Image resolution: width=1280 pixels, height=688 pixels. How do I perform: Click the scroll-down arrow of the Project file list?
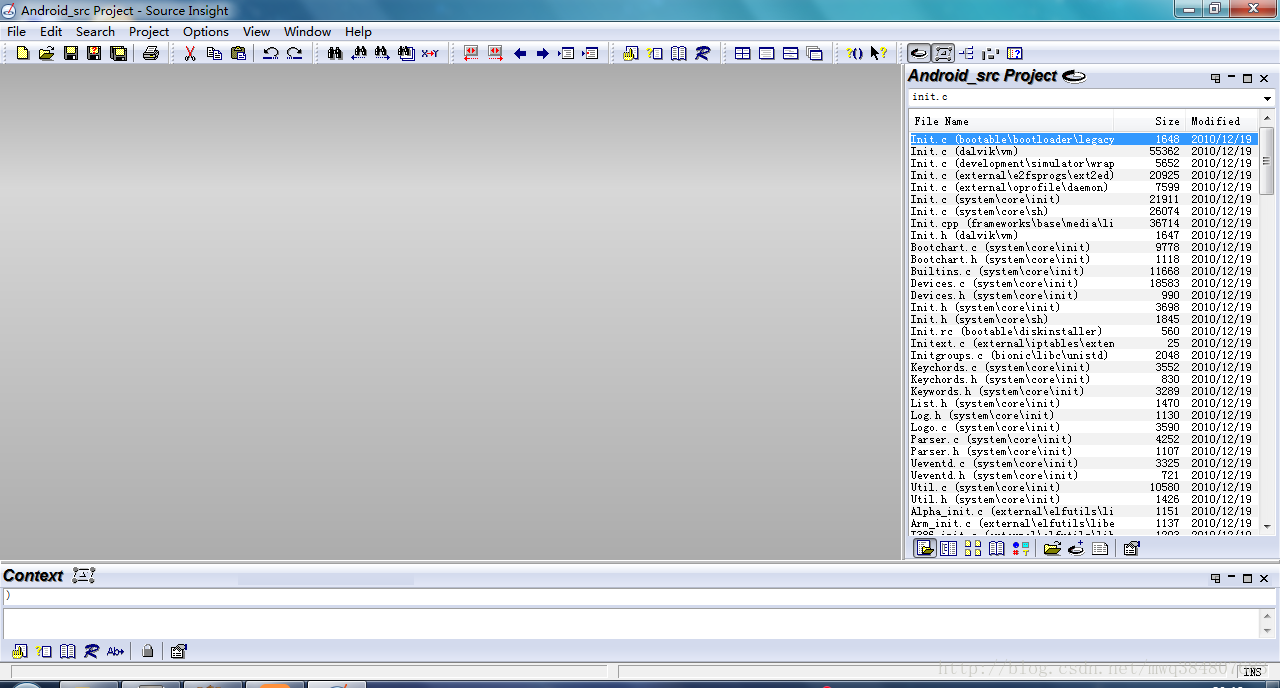[1267, 526]
